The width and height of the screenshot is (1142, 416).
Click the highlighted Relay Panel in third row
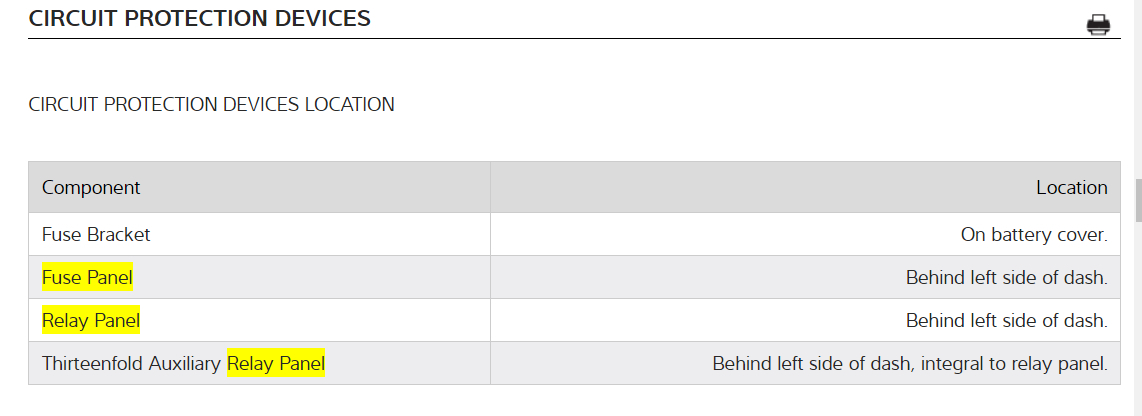click(91, 321)
